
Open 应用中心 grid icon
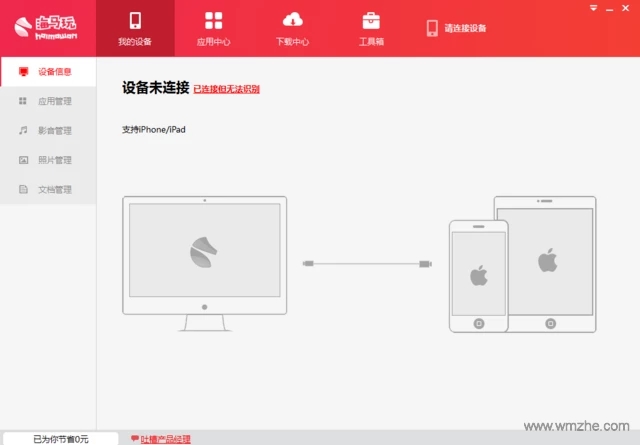[213, 20]
